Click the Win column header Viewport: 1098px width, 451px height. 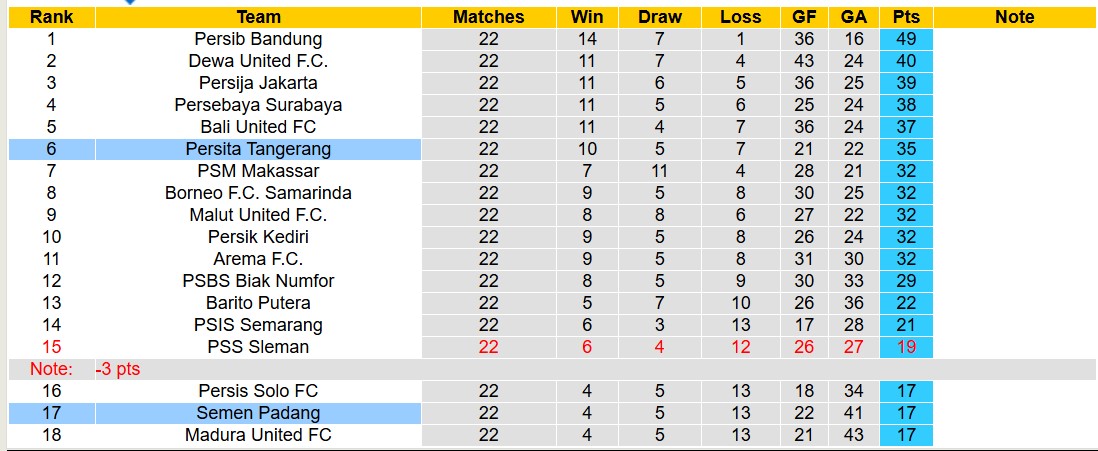(586, 17)
